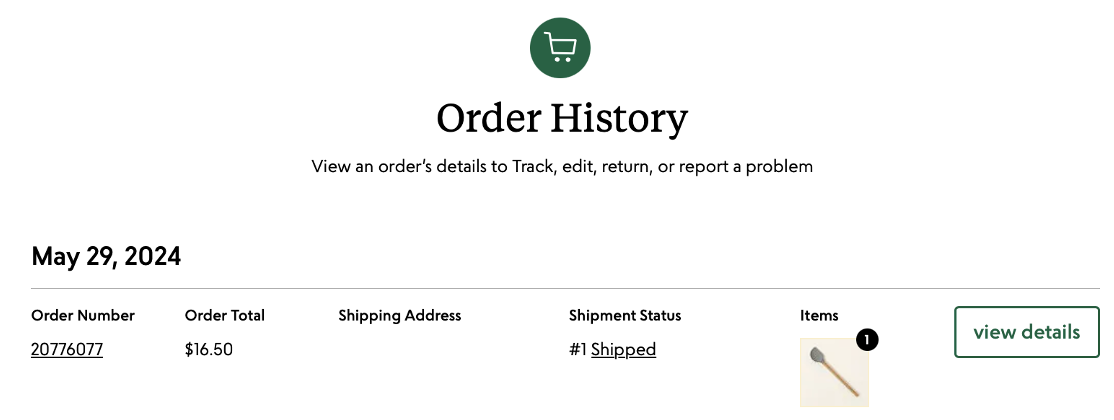Open order number 20776077 link
This screenshot has height=420, width=1114.
(67, 350)
